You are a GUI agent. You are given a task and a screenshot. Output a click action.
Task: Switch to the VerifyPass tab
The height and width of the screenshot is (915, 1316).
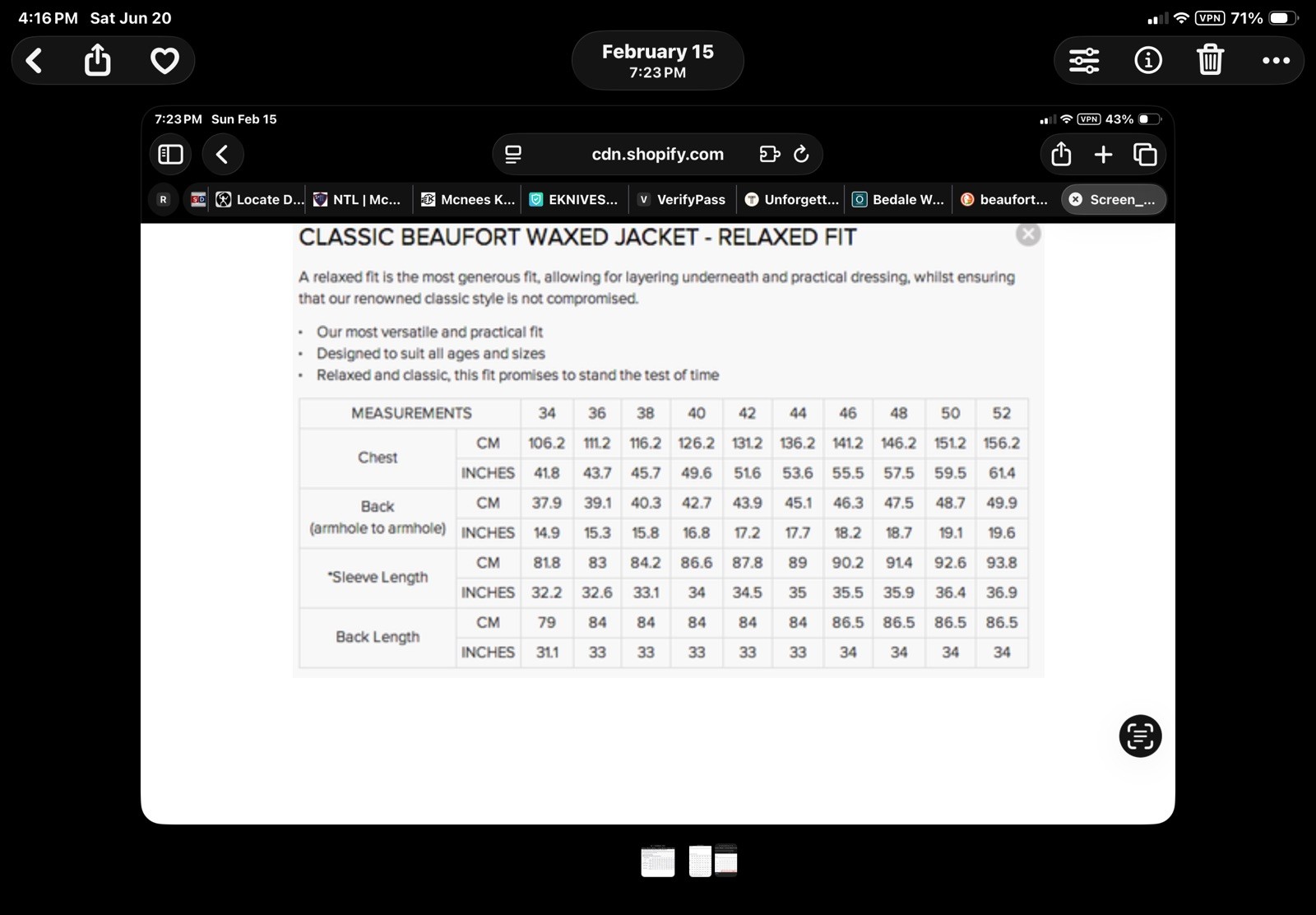click(x=682, y=199)
